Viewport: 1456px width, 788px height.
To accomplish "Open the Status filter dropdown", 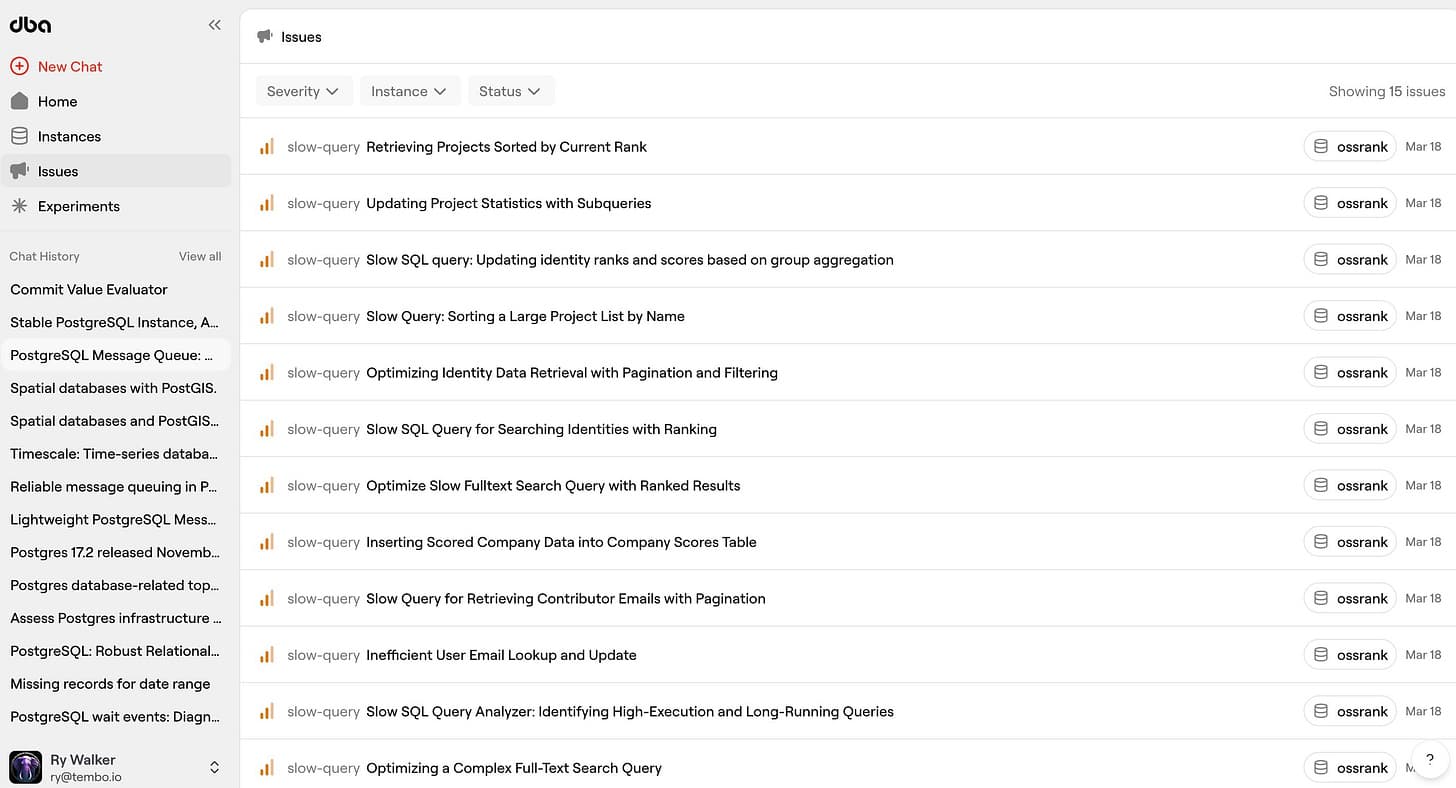I will (511, 91).
